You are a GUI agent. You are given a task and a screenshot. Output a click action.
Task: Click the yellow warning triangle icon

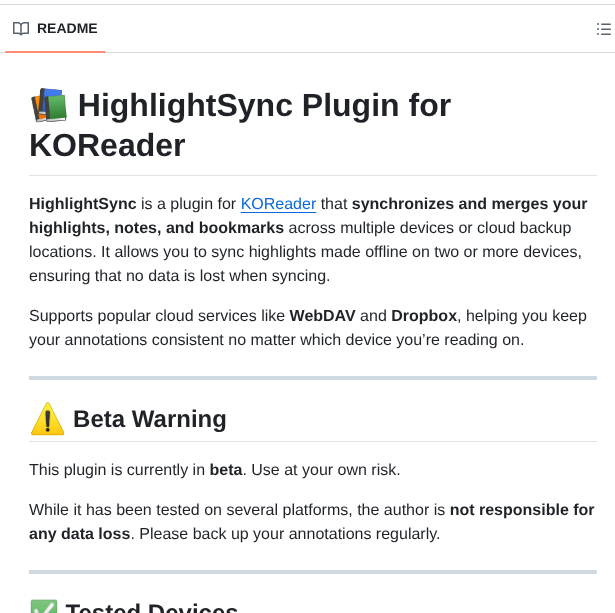pos(47,419)
